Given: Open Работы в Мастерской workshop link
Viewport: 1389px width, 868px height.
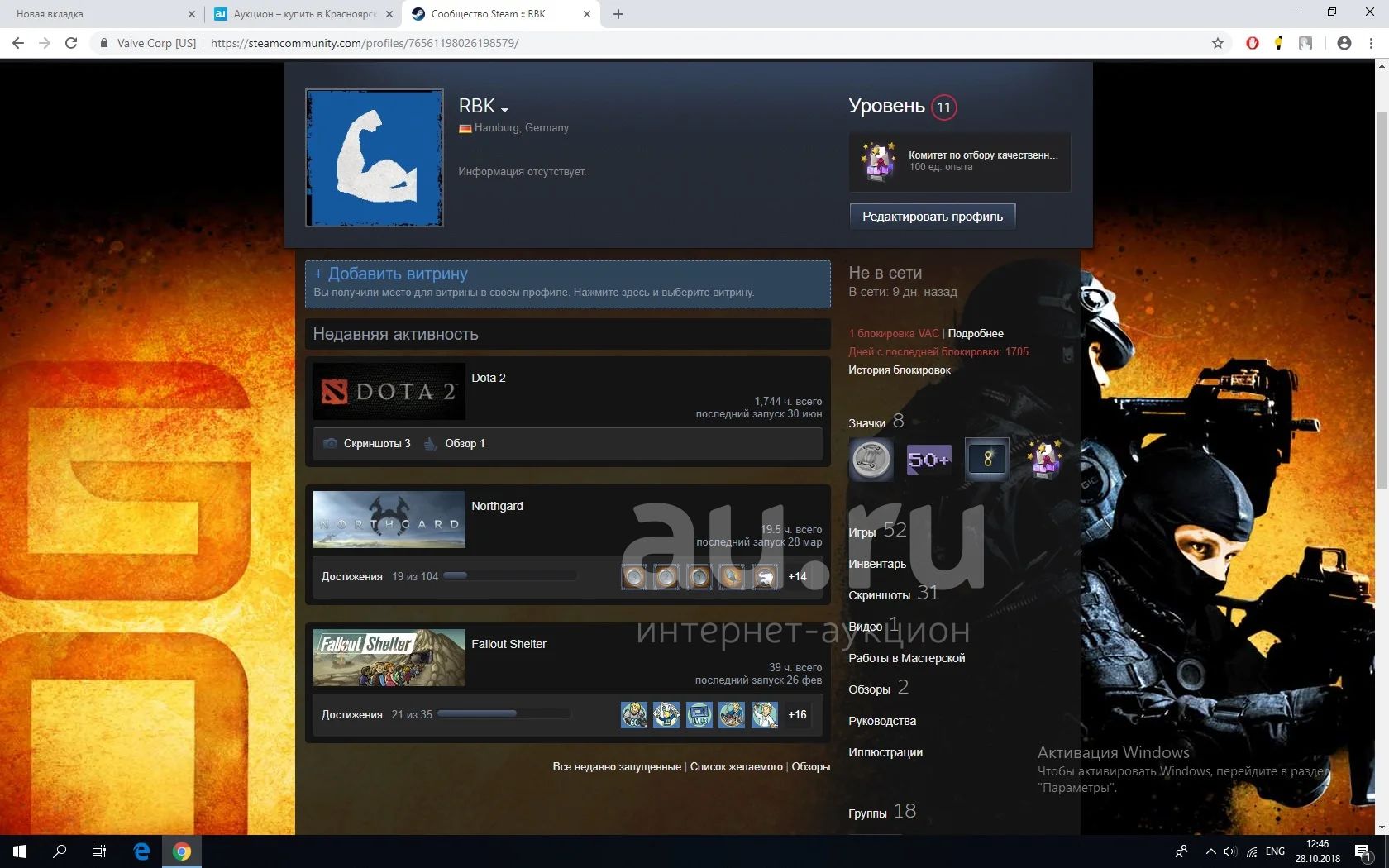Looking at the screenshot, I should pos(907,658).
